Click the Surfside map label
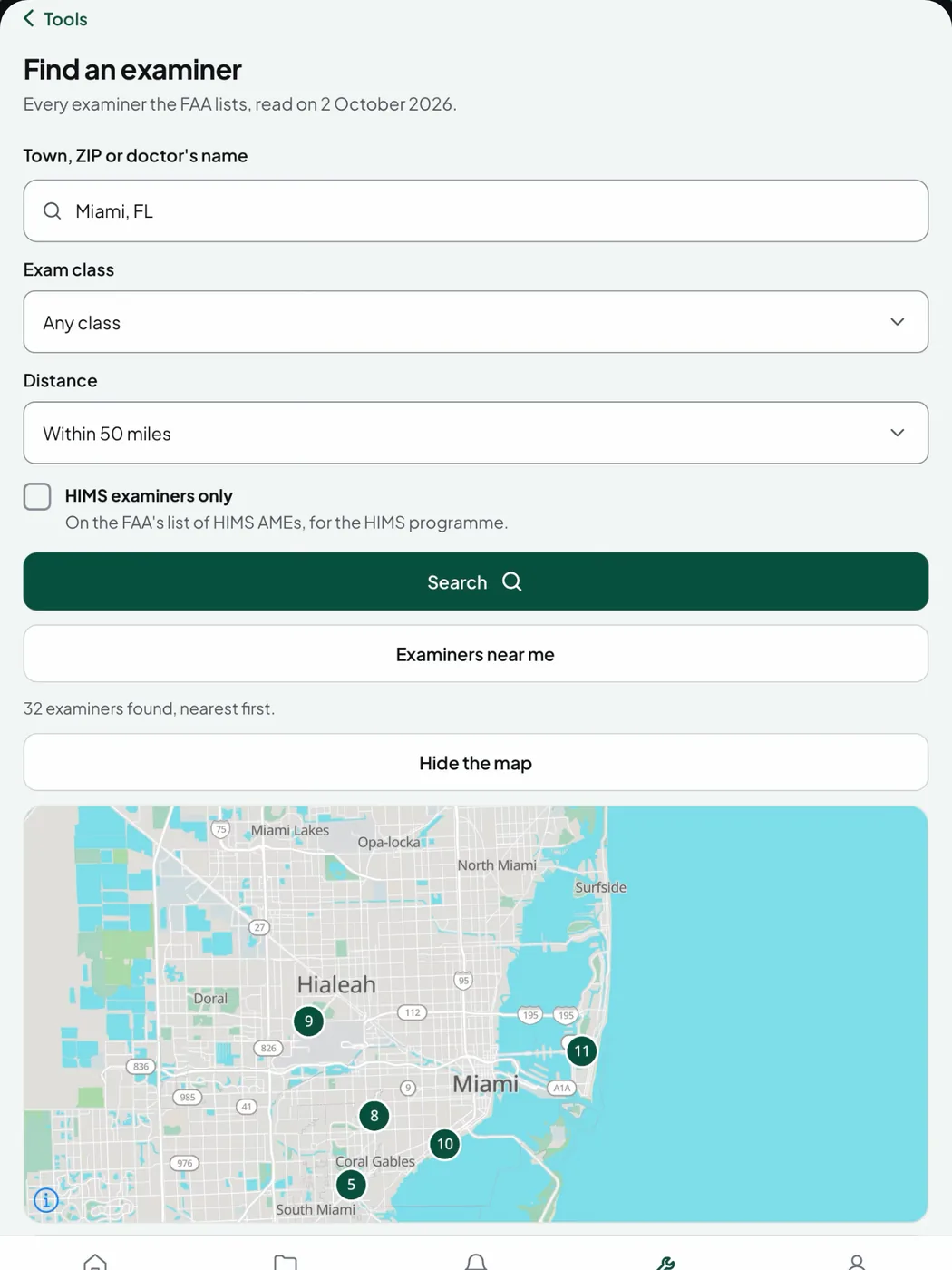The image size is (952, 1270). [x=600, y=887]
